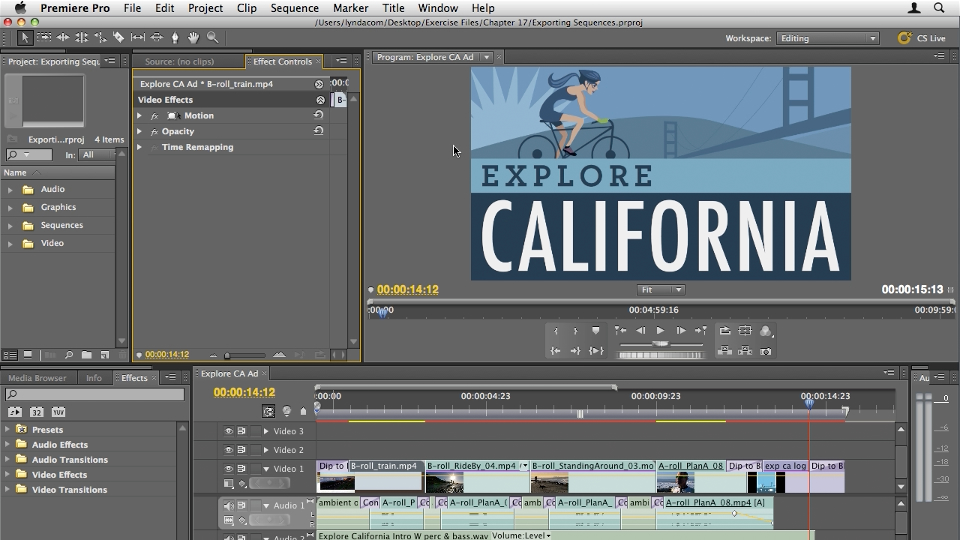
Task: Open the Sequence menu
Action: 294,8
